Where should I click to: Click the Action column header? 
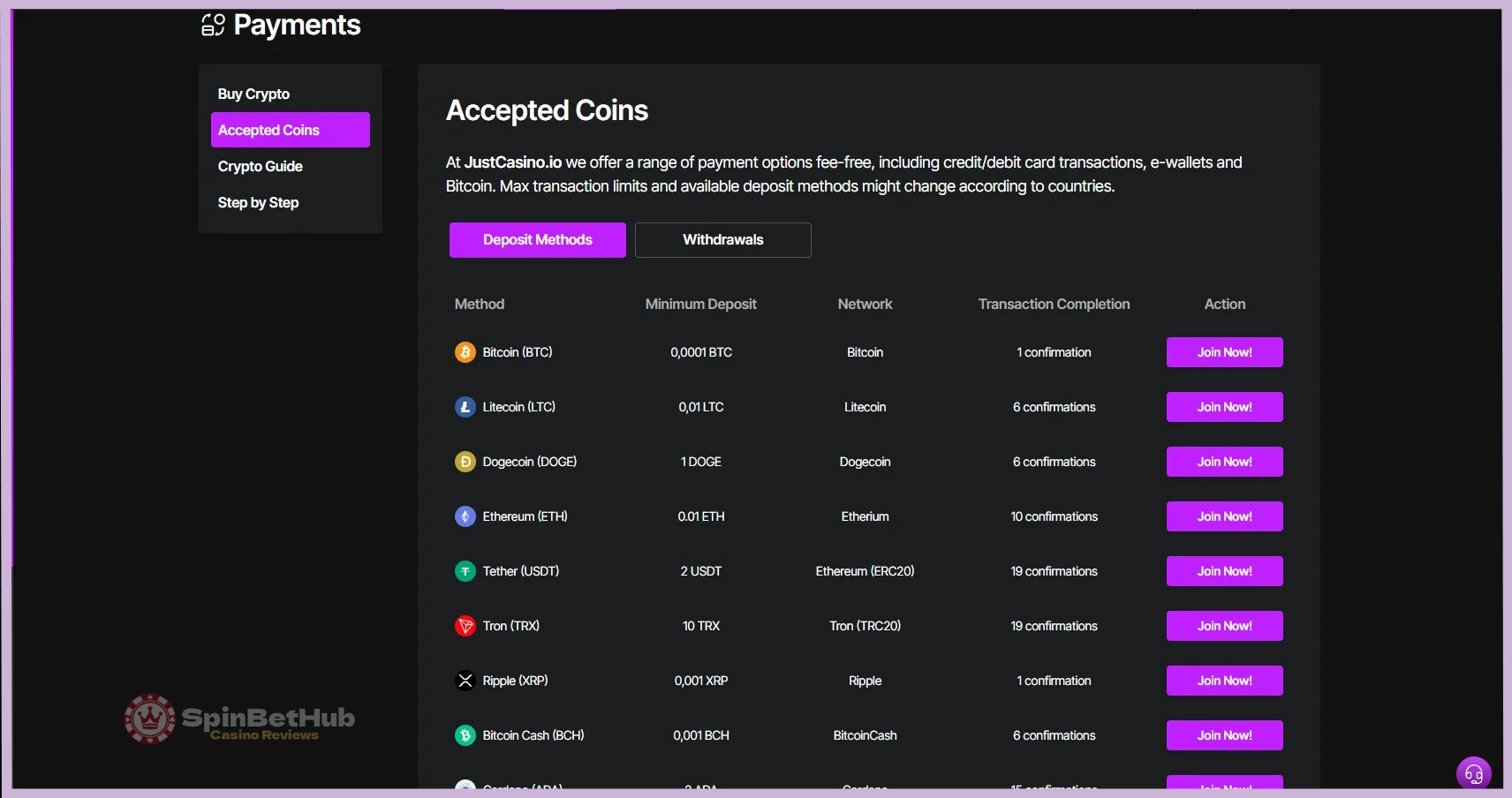pyautogui.click(x=1225, y=304)
